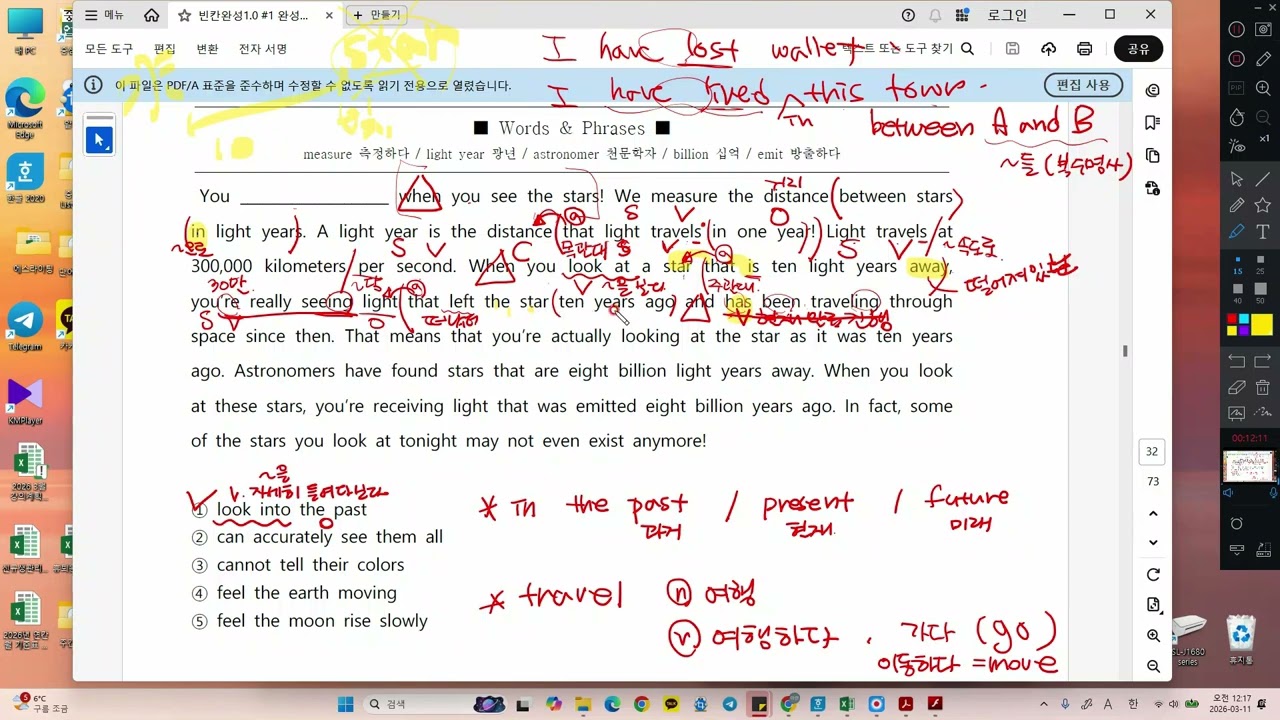The image size is (1280, 720).
Task: Select the blue highlighter pen tool
Action: 1237,232
